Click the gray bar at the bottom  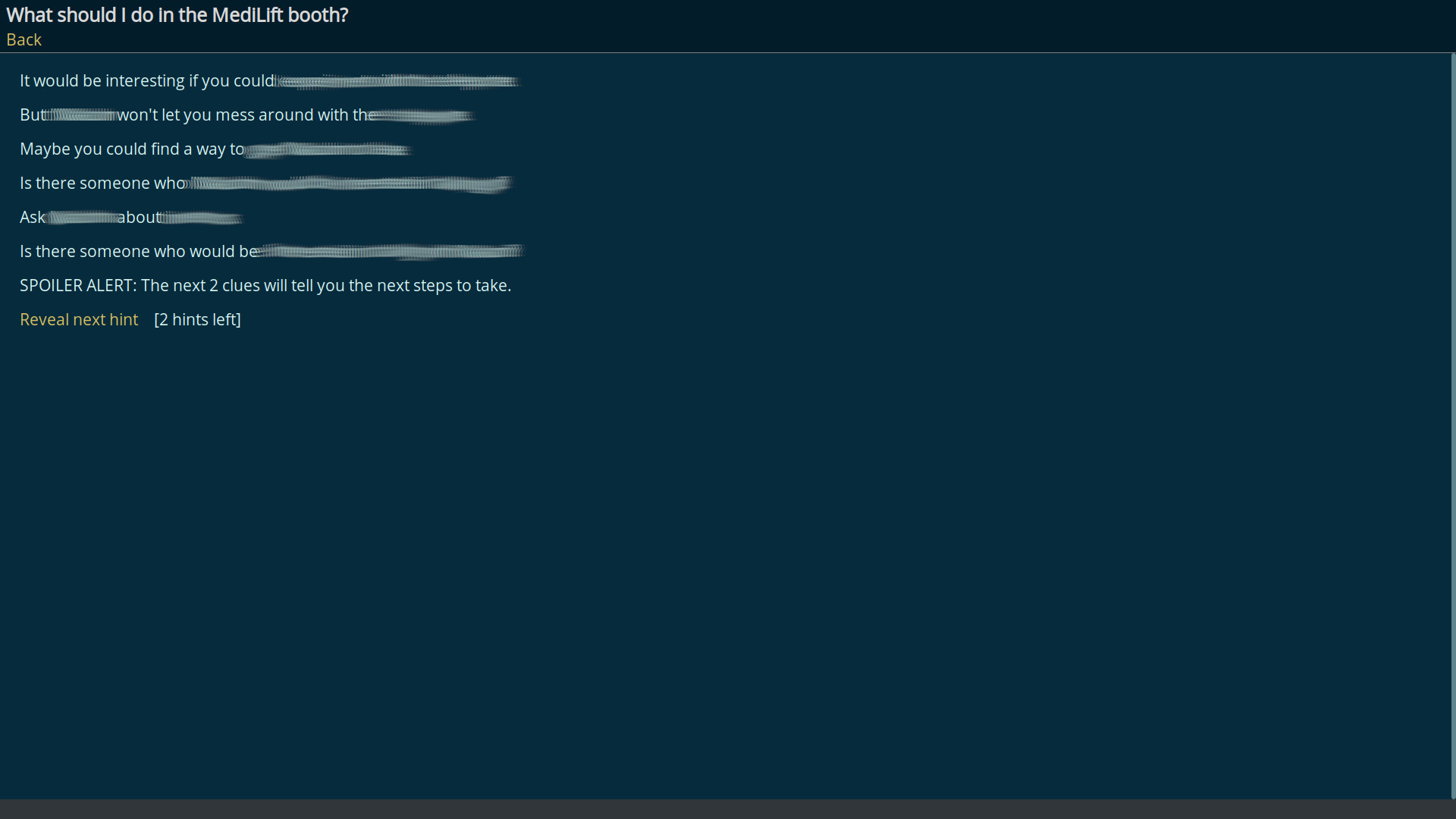click(728, 808)
